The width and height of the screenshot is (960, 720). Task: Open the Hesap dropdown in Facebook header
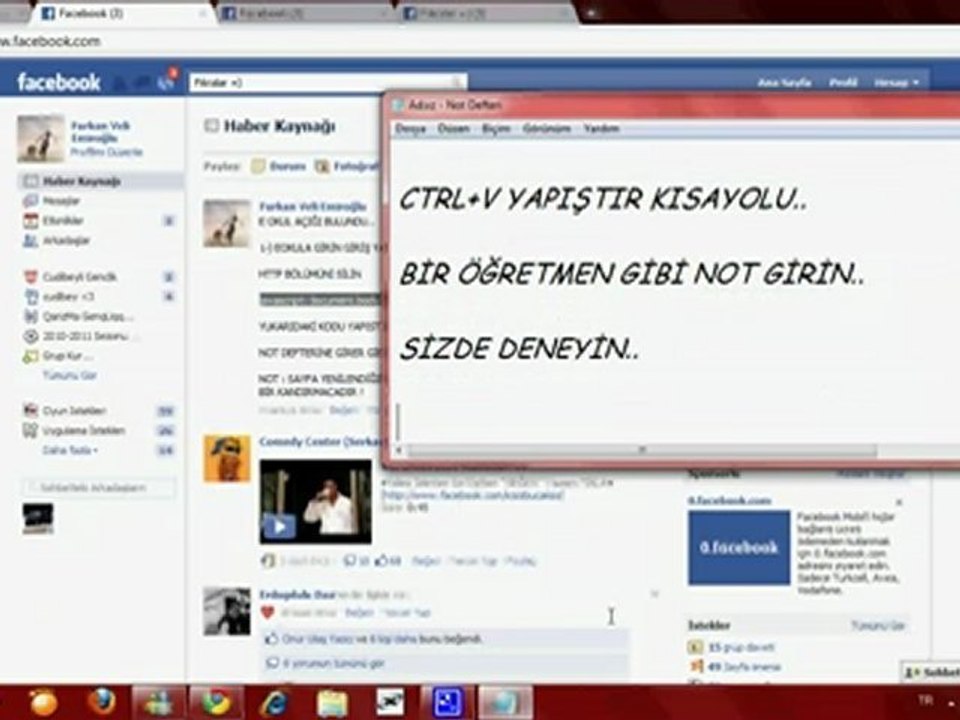click(896, 82)
